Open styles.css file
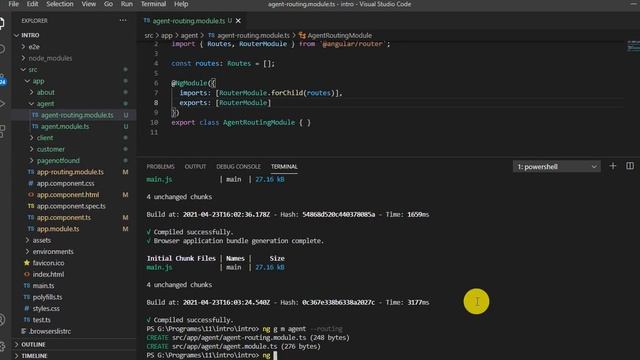The height and width of the screenshot is (360, 640). (x=46, y=309)
